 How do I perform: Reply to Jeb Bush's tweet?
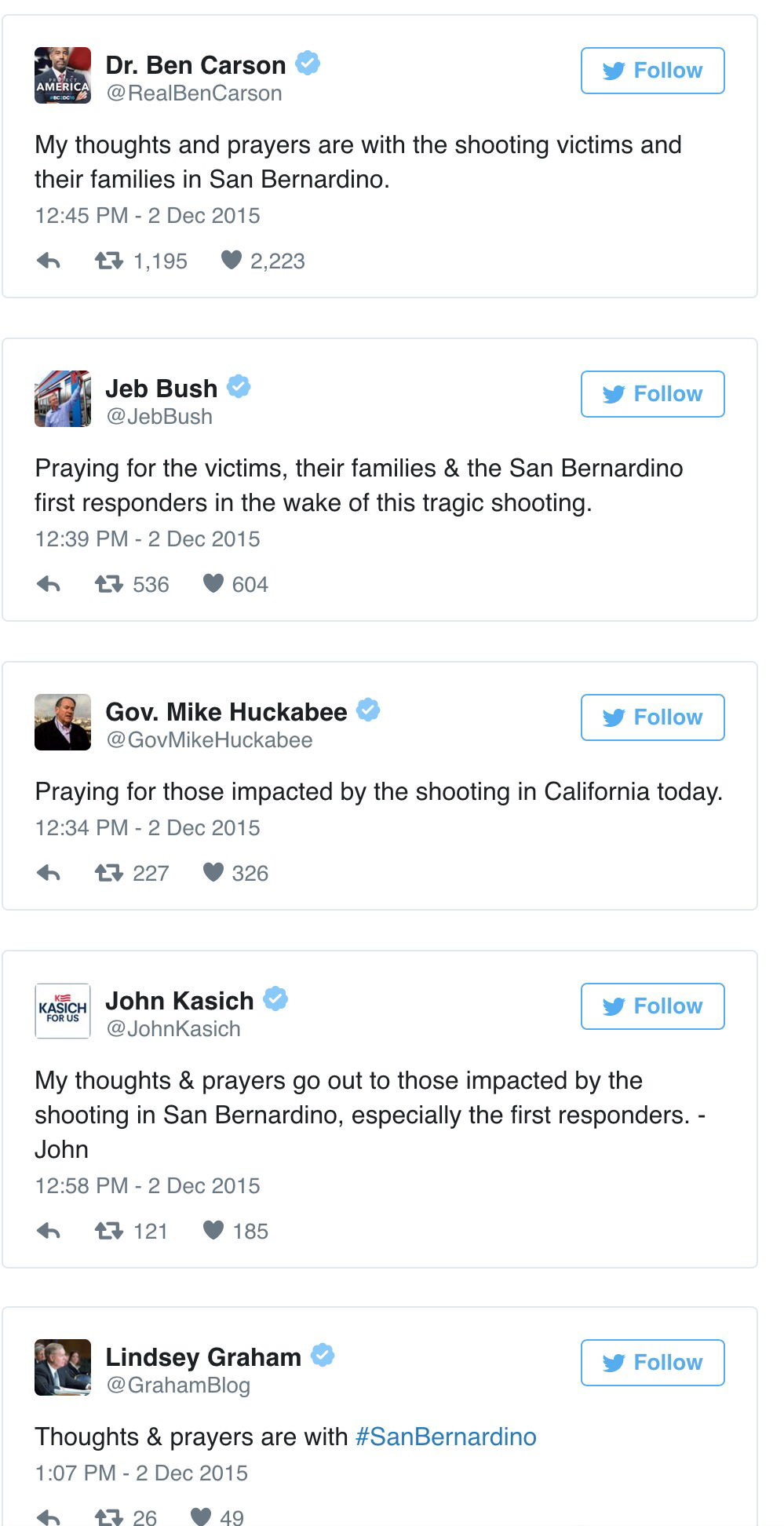coord(49,584)
